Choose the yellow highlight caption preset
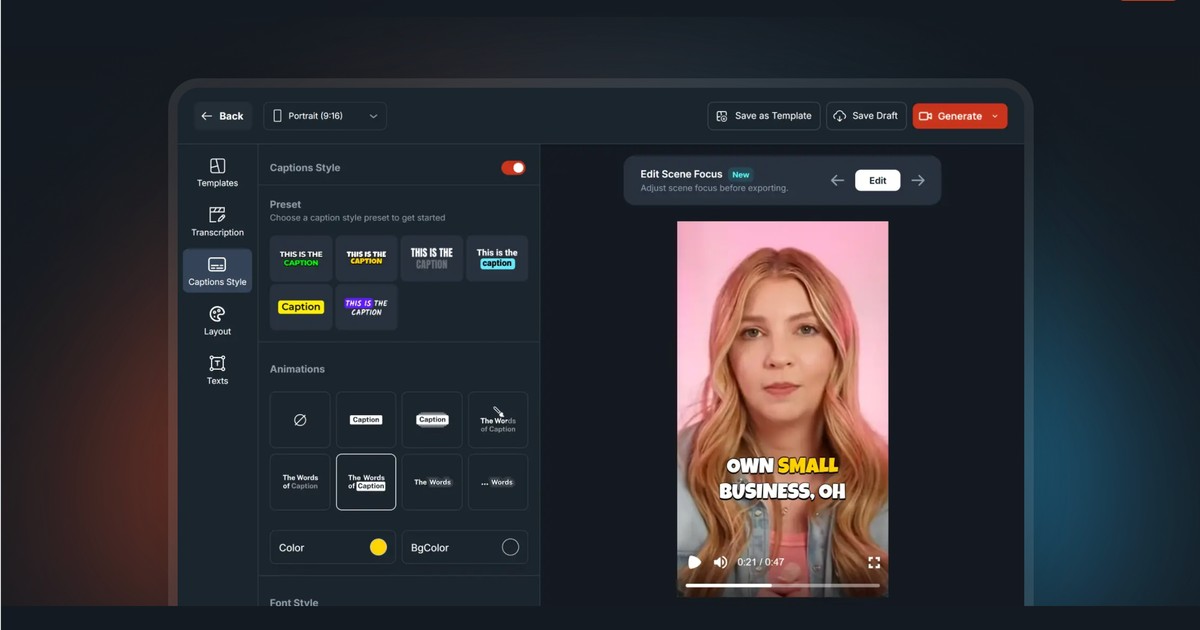1200x630 pixels. [x=366, y=258]
